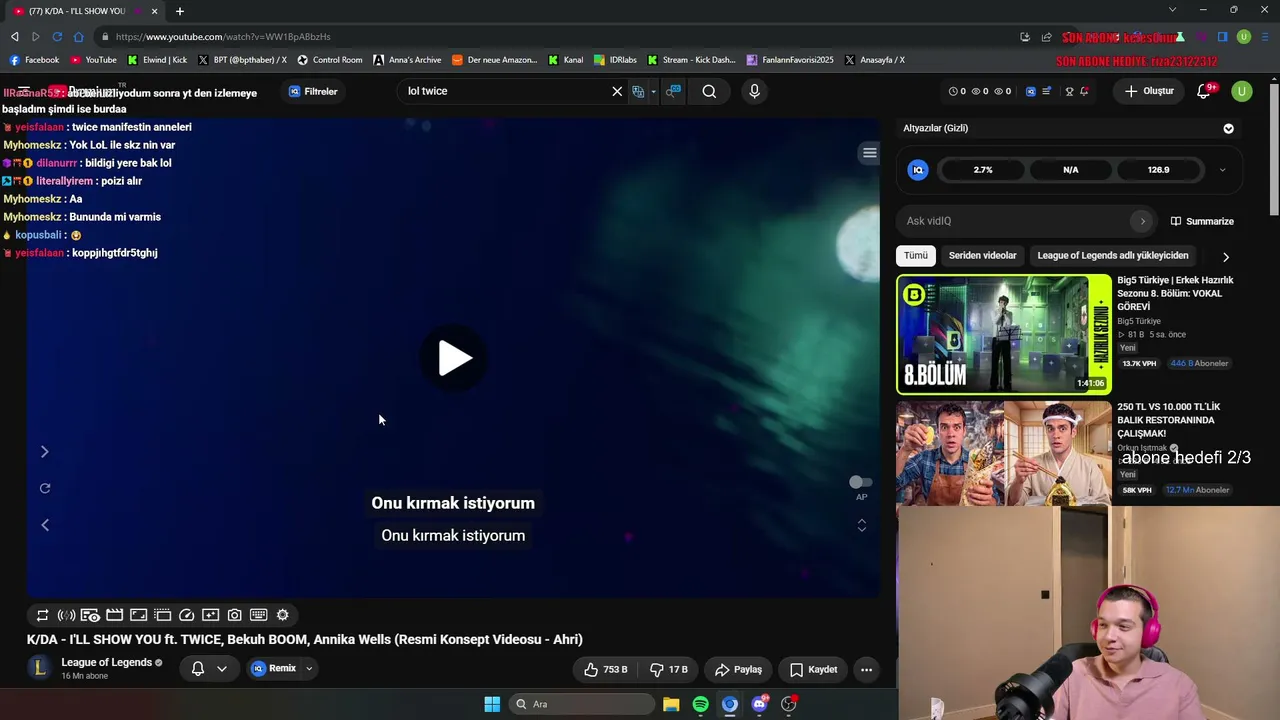Screen dimensions: 1280x720
Task: Open the translate dropdown arrow in search
Action: coord(654,91)
